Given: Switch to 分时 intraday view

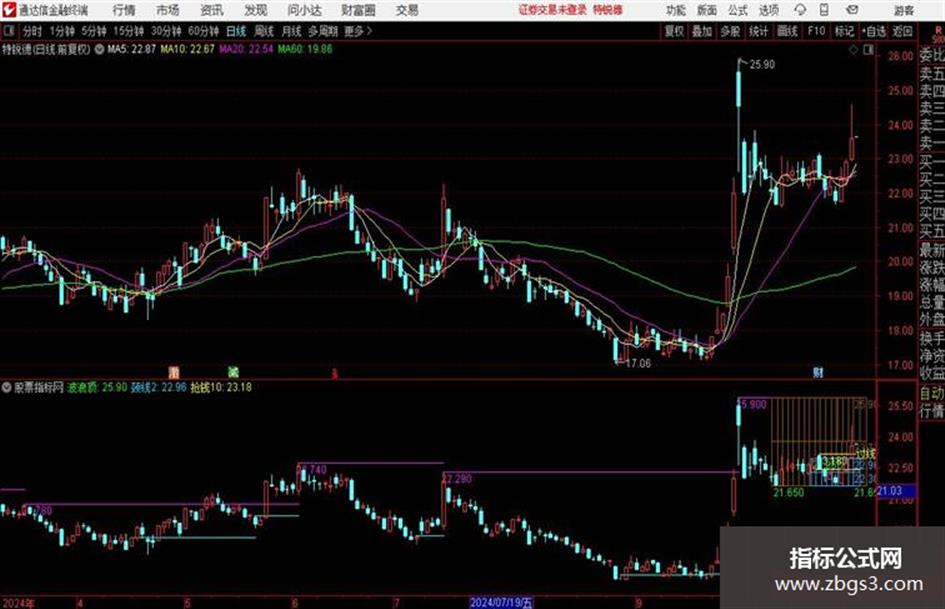Looking at the screenshot, I should coord(32,31).
